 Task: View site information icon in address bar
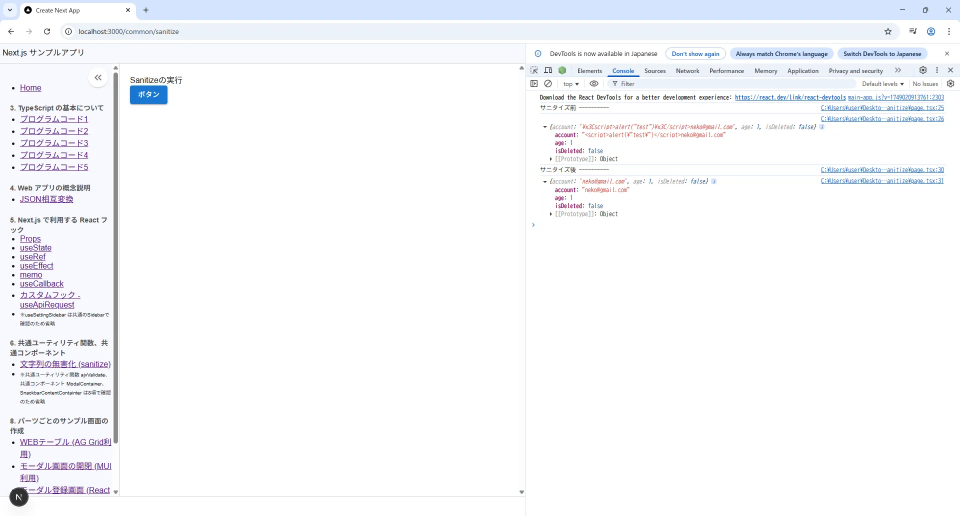tap(69, 31)
